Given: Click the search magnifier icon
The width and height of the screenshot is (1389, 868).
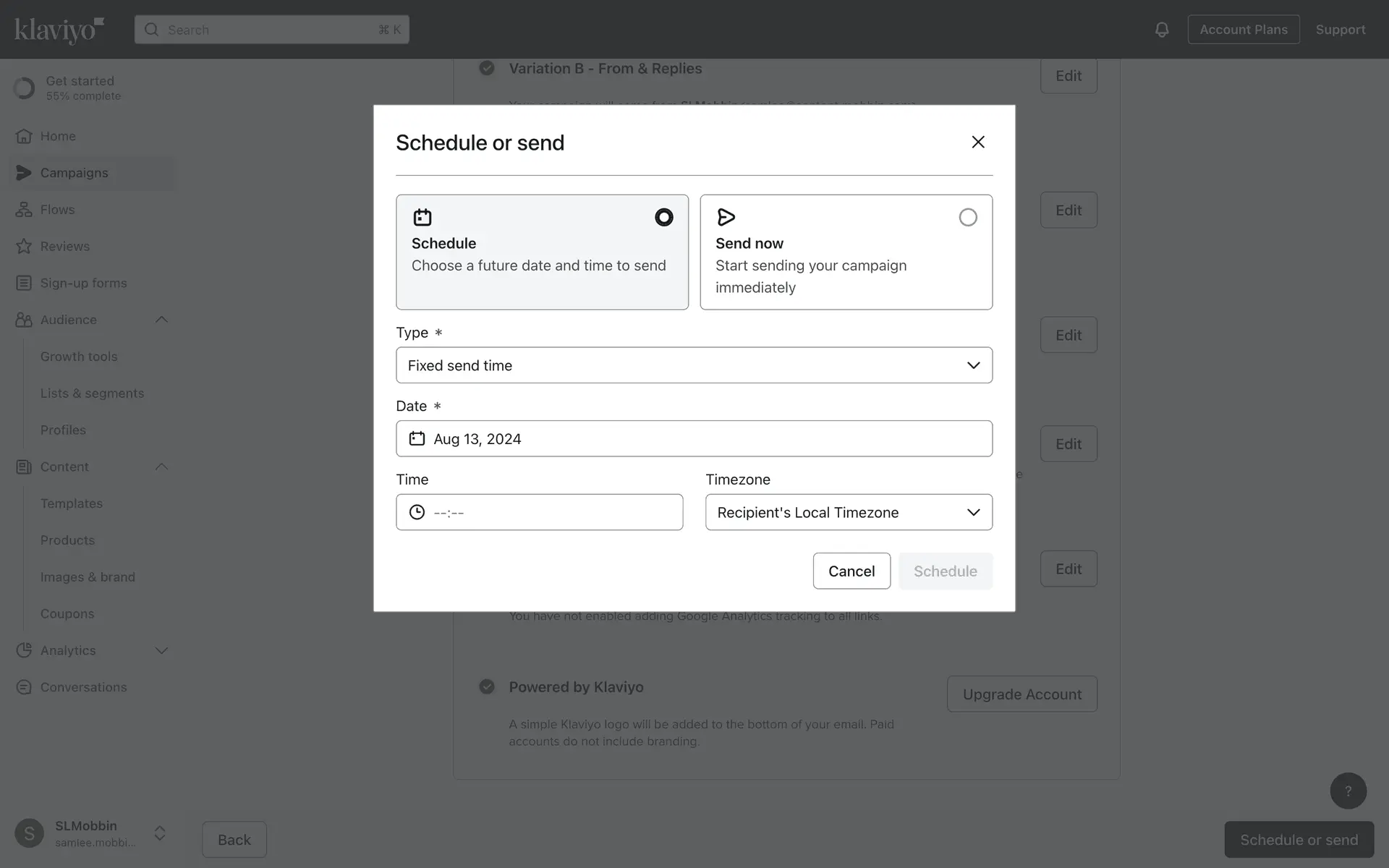Looking at the screenshot, I should click(151, 30).
